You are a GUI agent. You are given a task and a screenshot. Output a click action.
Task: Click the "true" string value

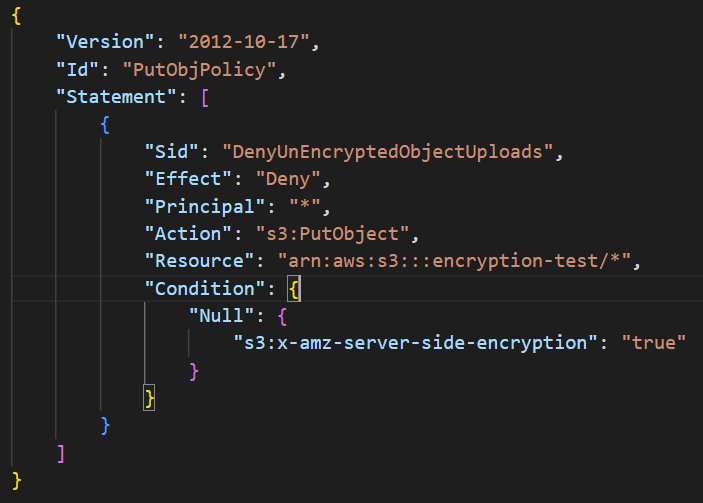[x=653, y=343]
